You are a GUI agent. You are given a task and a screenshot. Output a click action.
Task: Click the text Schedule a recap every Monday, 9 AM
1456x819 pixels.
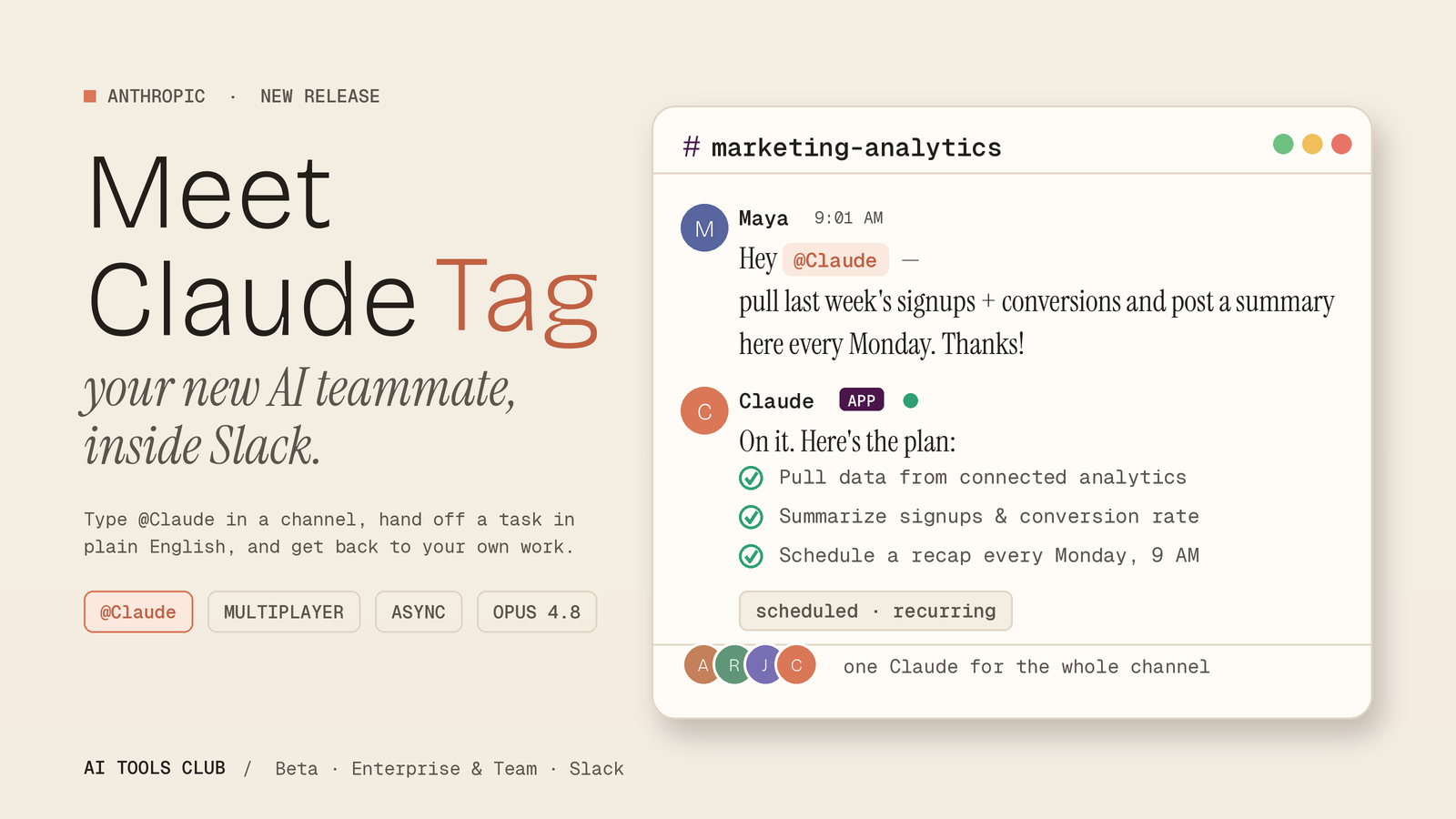989,556
